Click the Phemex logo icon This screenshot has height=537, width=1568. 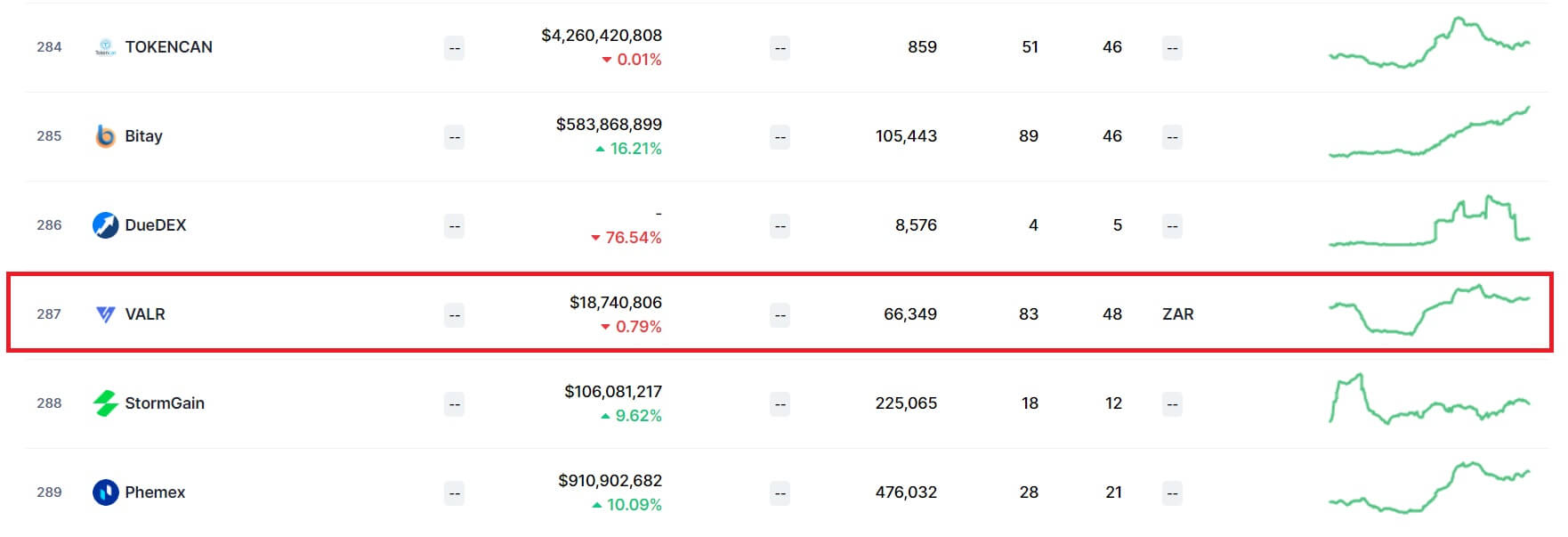pyautogui.click(x=106, y=492)
